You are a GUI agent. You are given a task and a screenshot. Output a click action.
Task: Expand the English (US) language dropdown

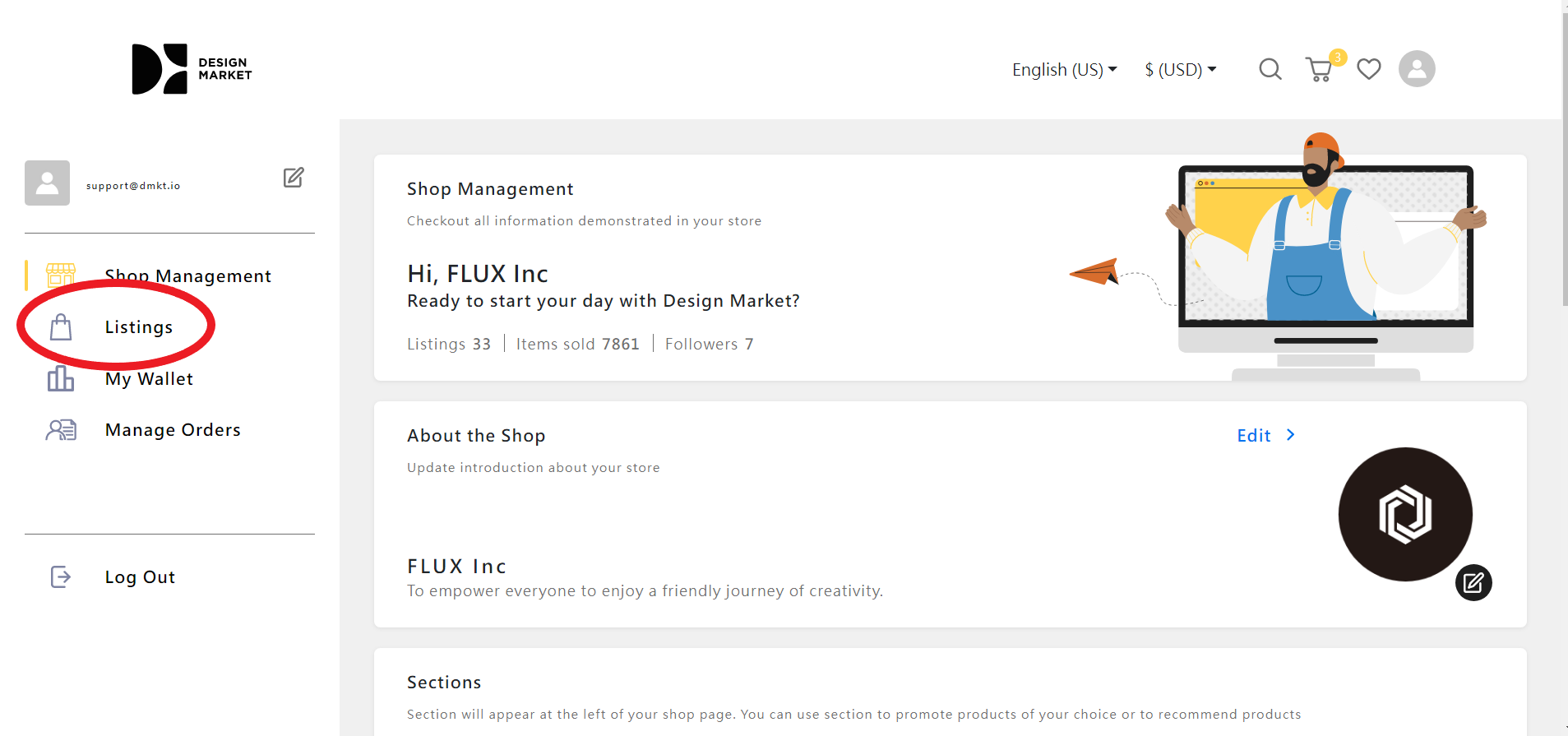(1064, 70)
